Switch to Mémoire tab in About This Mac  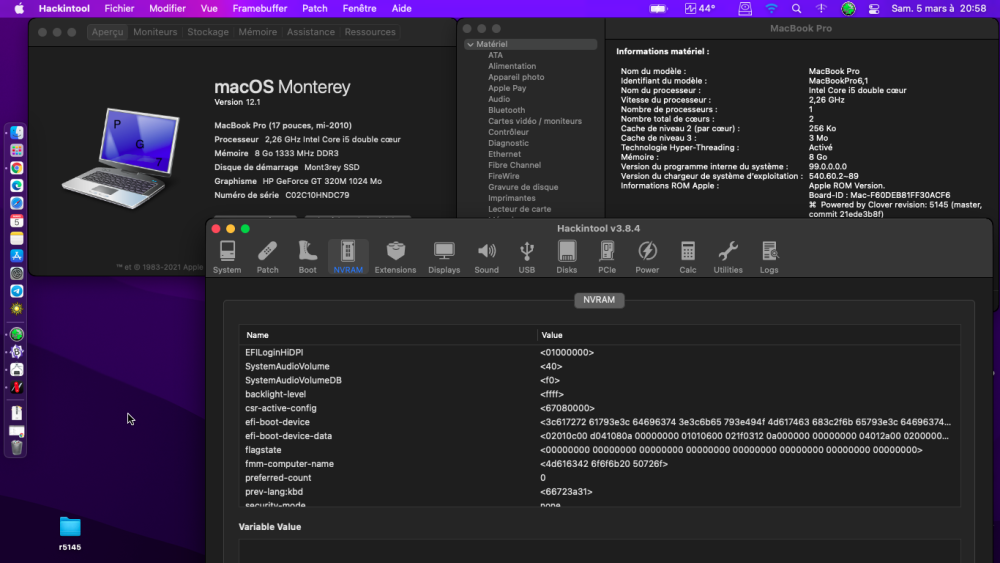coord(258,32)
